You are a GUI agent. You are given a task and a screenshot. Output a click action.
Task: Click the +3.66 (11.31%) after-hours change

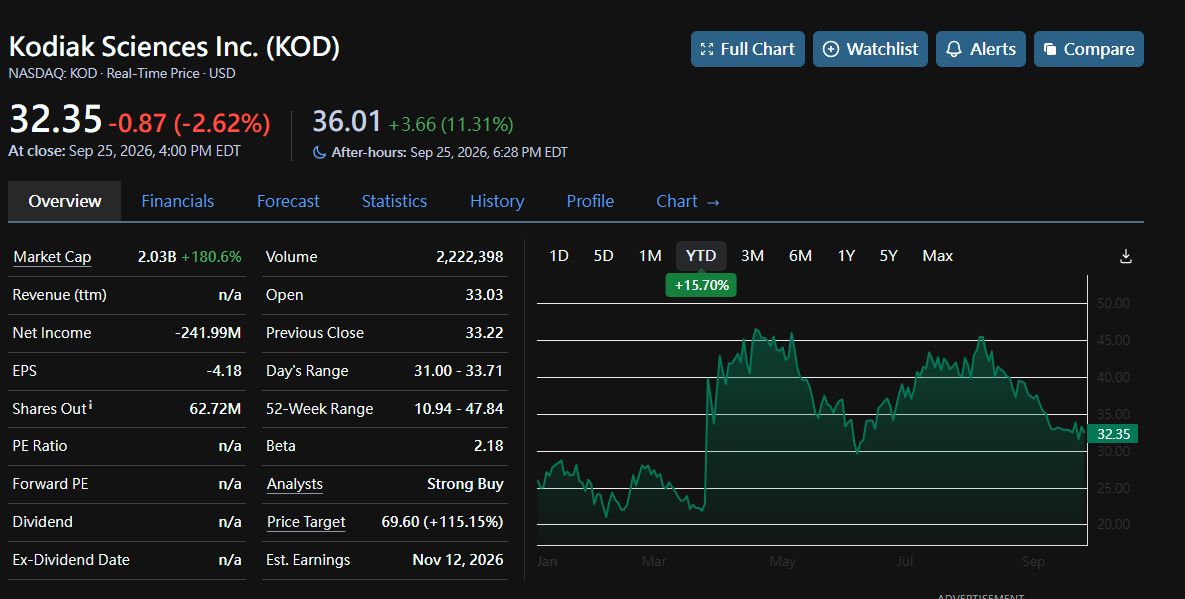point(450,124)
